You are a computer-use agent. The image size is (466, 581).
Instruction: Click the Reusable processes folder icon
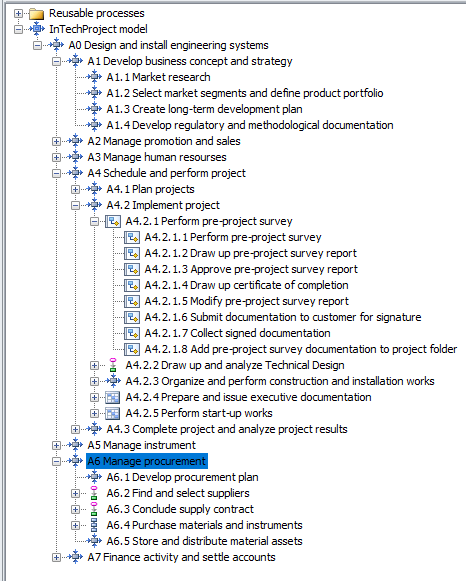pyautogui.click(x=37, y=14)
